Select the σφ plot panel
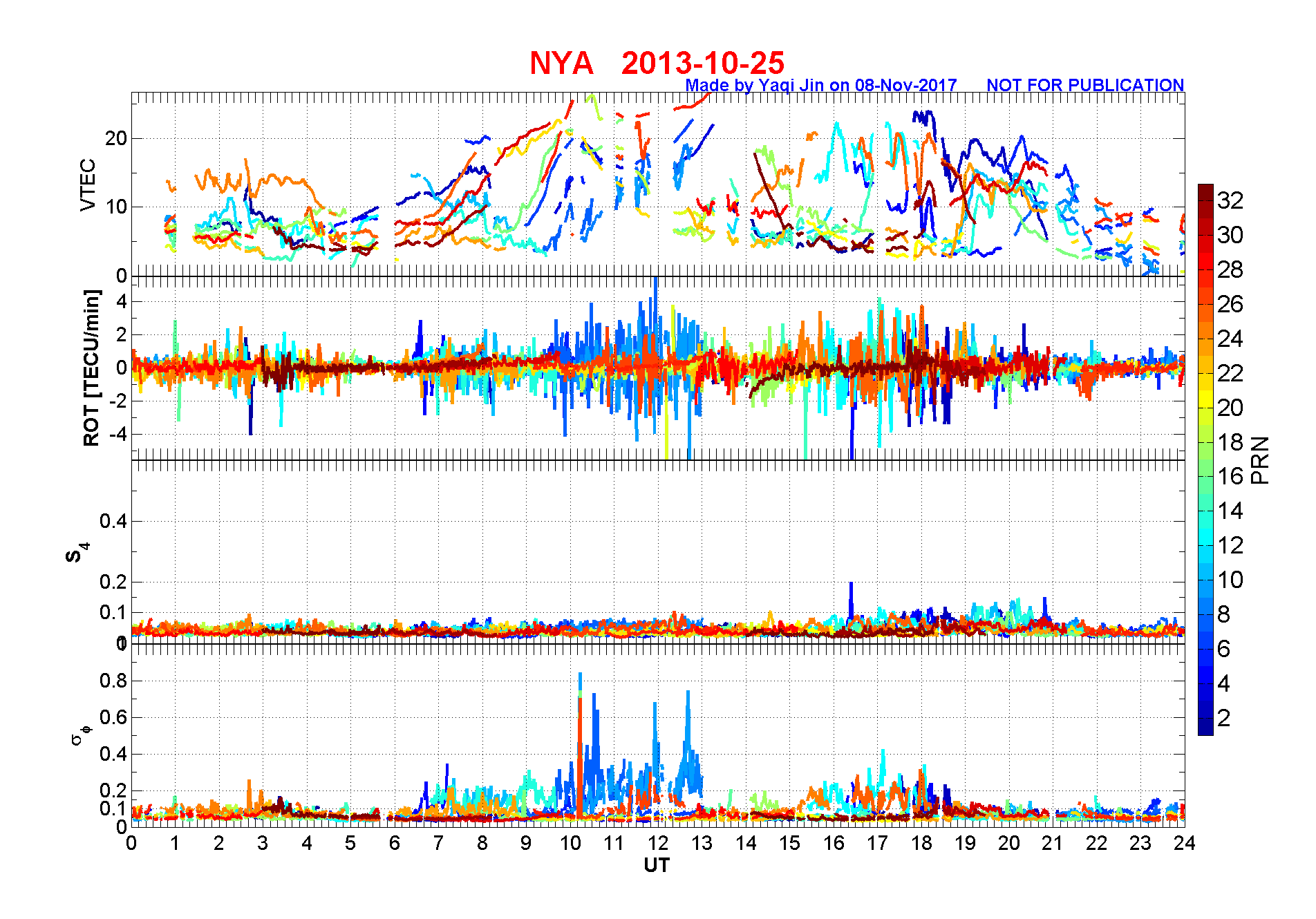Viewport: 1316px width, 919px height. point(658,735)
